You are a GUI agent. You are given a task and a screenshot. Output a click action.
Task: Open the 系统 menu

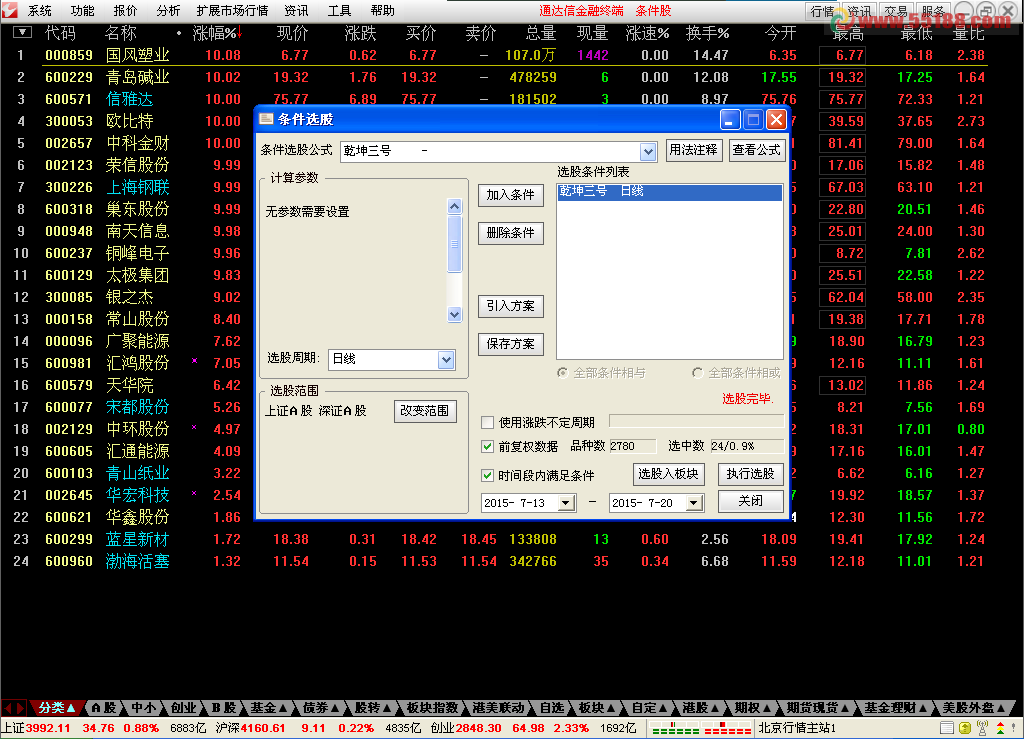(39, 10)
